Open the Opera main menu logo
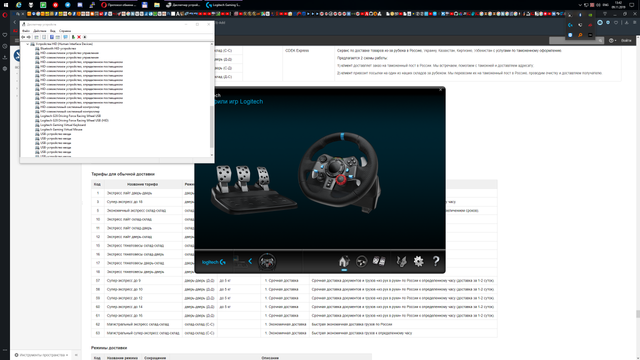The height and width of the screenshot is (360, 640). click(x=5, y=15)
